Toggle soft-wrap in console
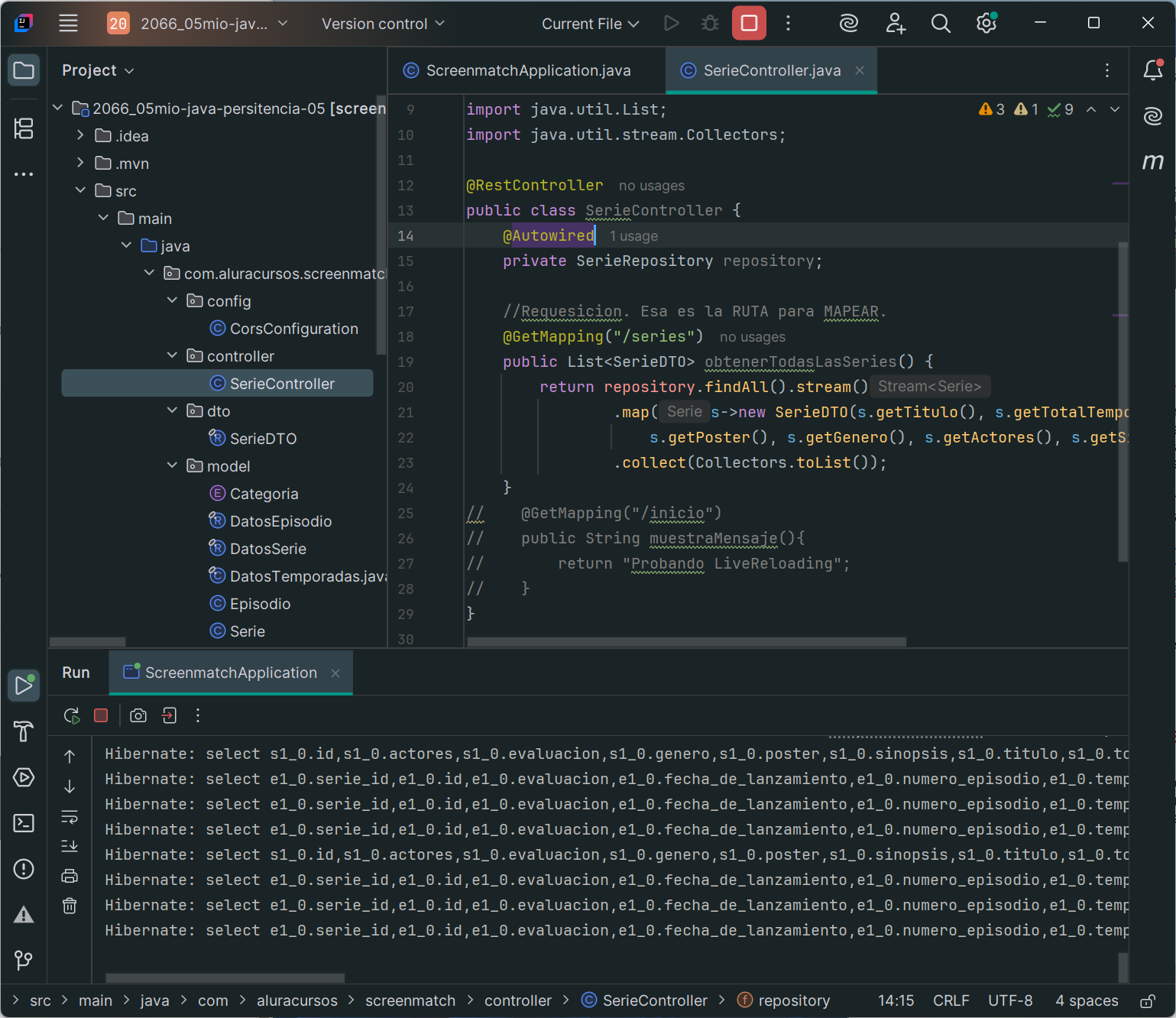This screenshot has height=1018, width=1176. (x=70, y=817)
